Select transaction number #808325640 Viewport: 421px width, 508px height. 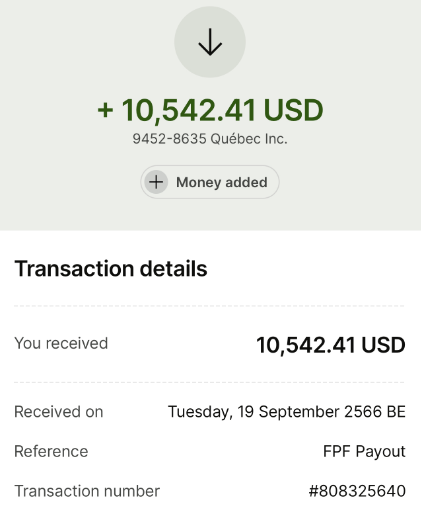click(x=357, y=491)
